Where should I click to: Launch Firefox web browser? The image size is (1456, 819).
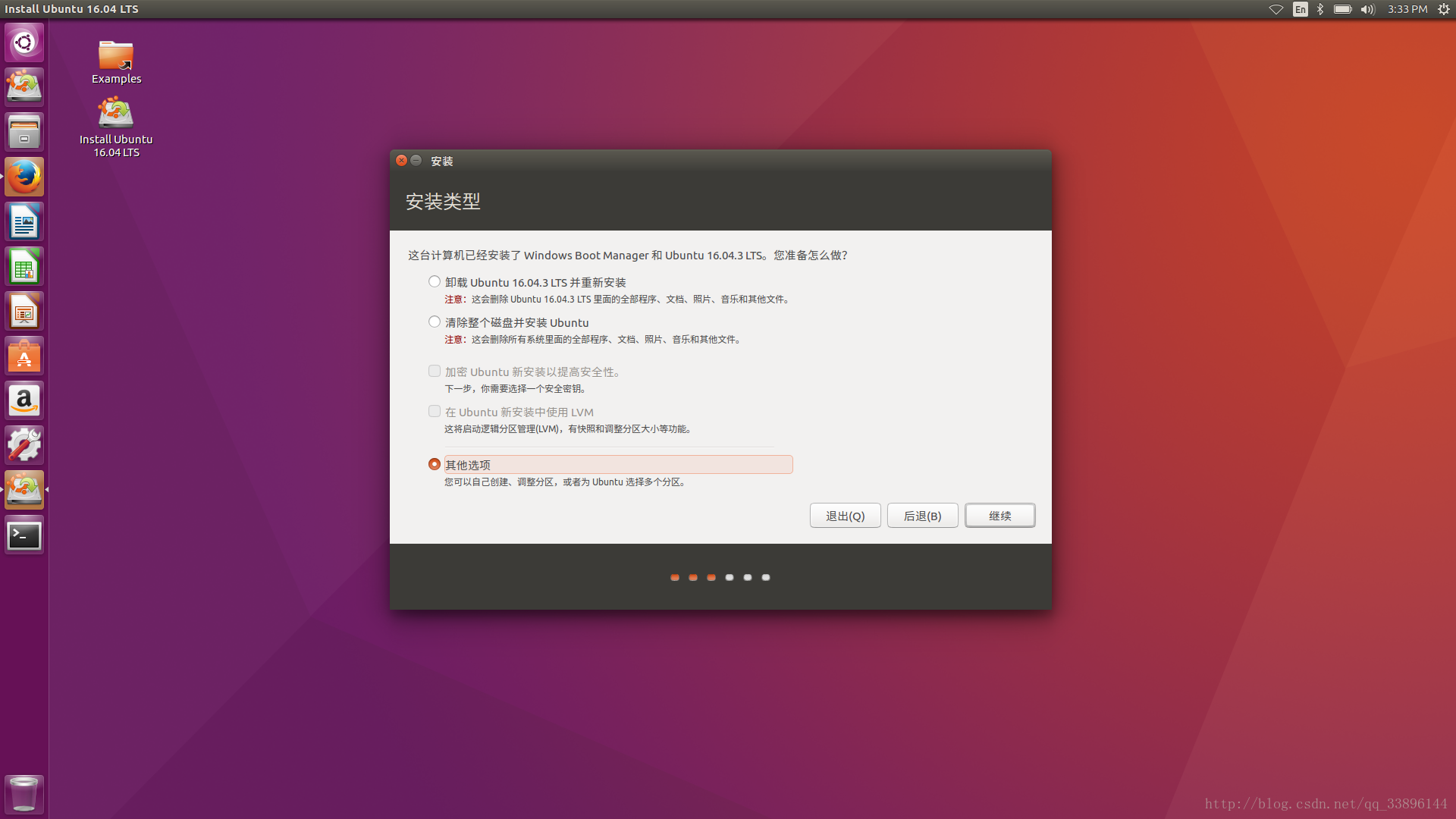pos(24,177)
